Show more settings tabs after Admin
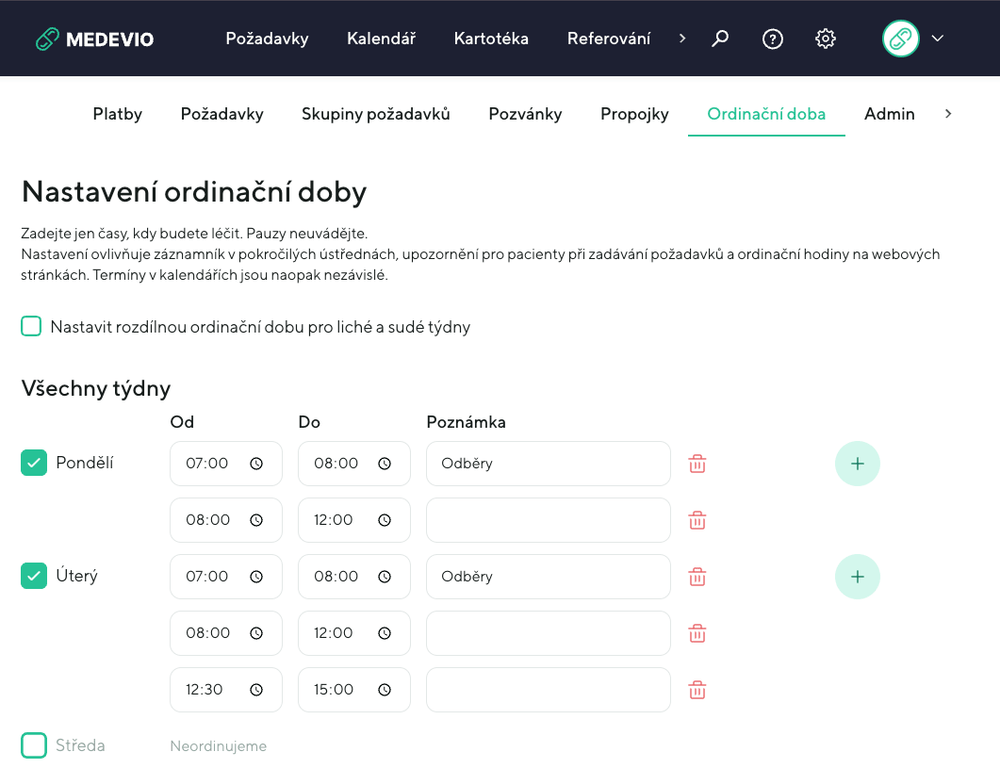 (948, 114)
